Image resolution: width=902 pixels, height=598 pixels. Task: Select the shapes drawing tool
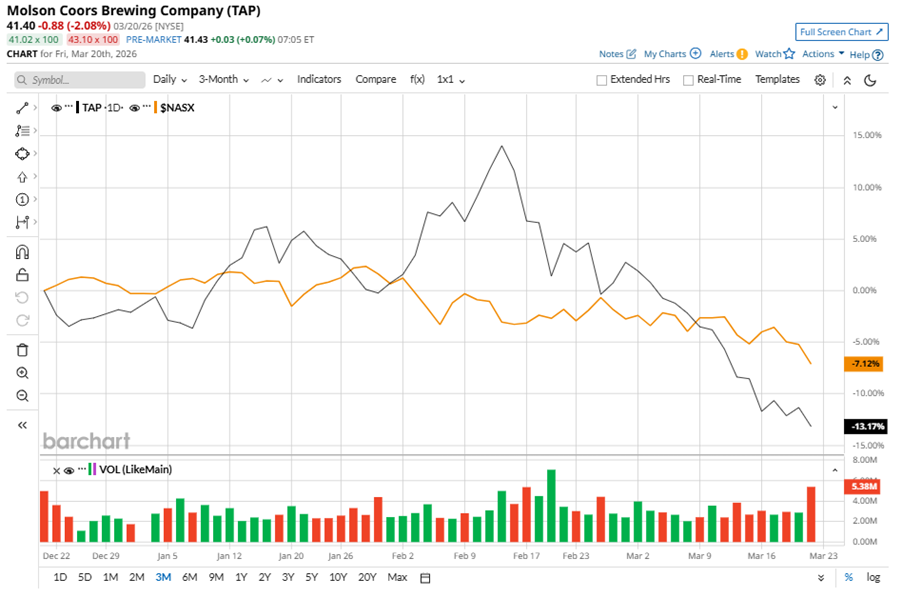(22, 154)
